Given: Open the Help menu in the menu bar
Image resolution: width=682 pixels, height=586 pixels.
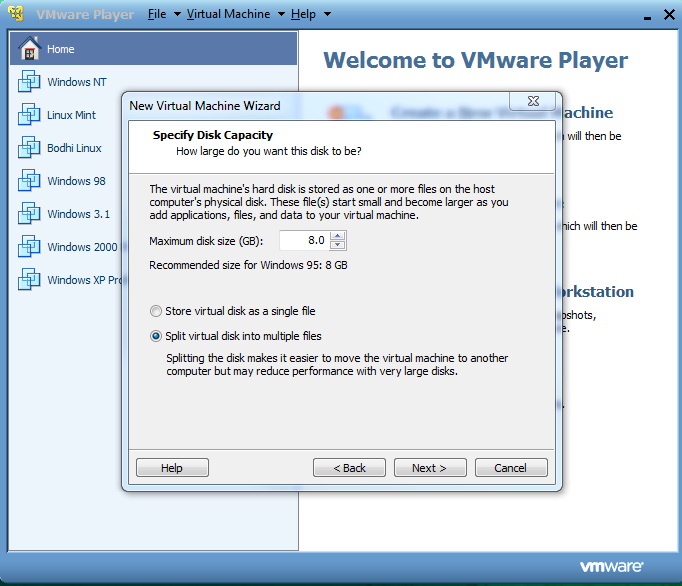Looking at the screenshot, I should [x=303, y=14].
